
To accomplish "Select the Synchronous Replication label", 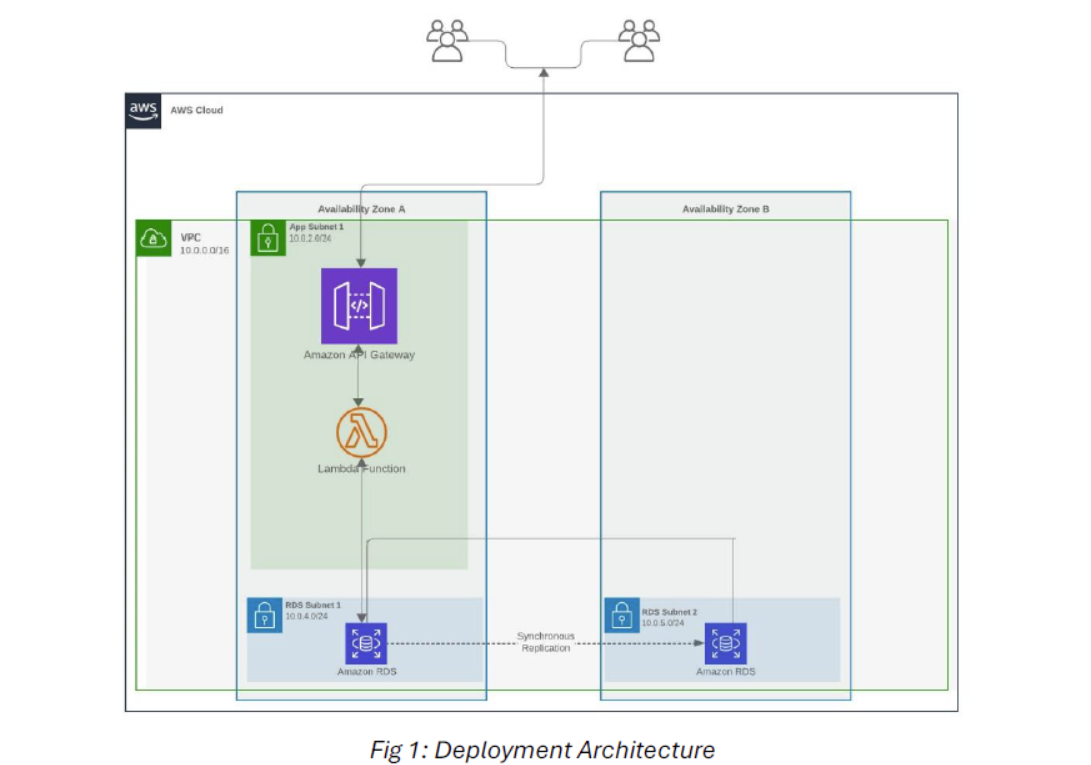I will tap(545, 642).
